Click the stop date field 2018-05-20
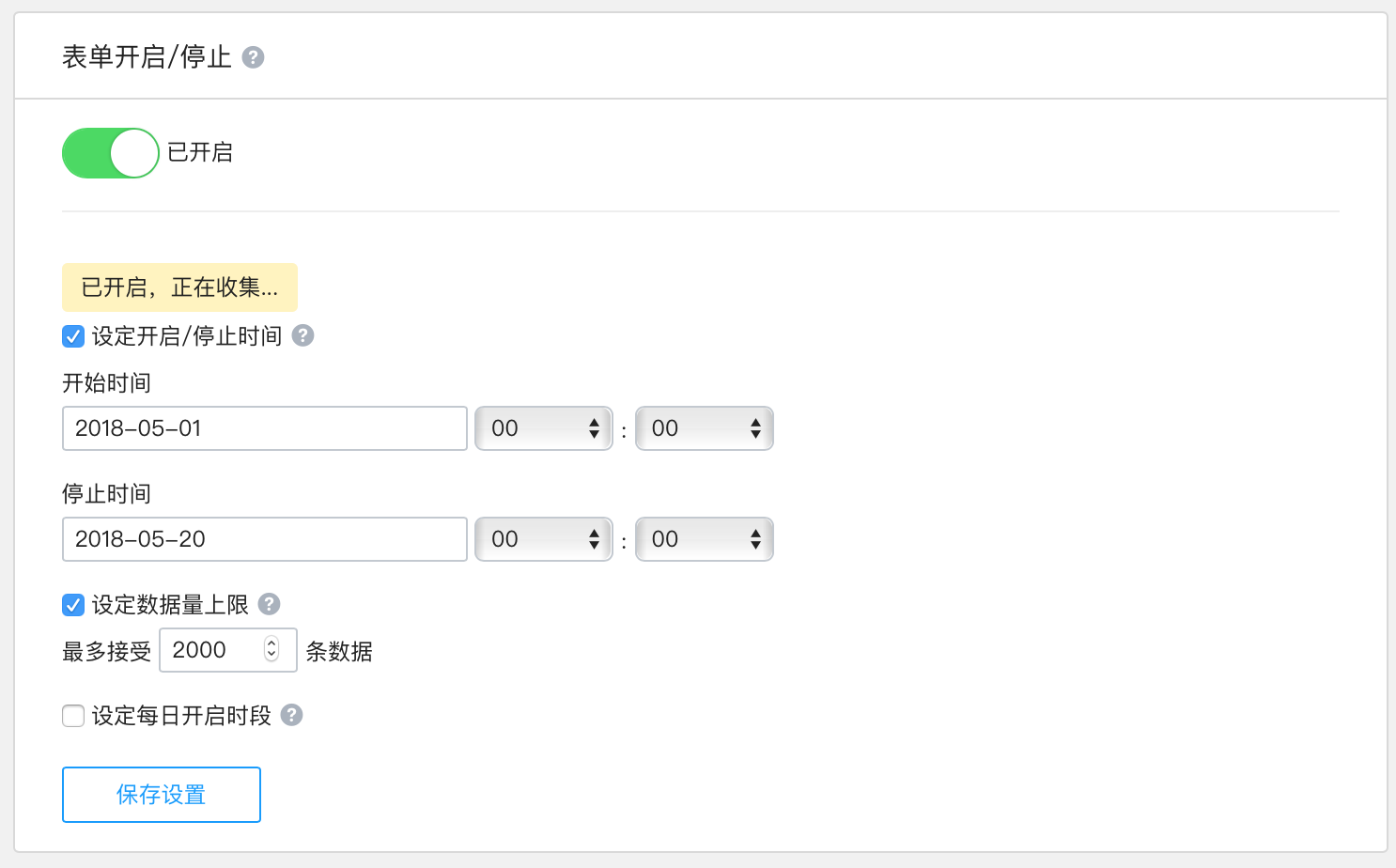 click(264, 539)
